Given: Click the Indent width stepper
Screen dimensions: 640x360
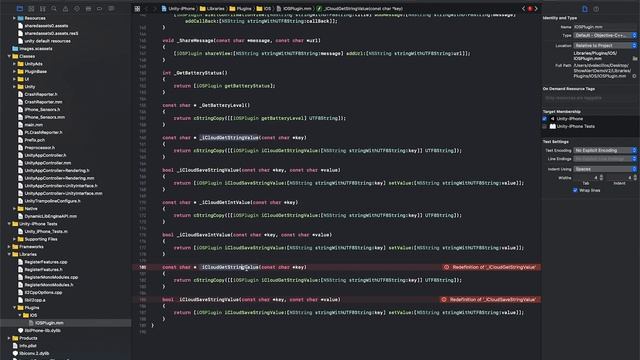Looking at the screenshot, I should click(635, 178).
